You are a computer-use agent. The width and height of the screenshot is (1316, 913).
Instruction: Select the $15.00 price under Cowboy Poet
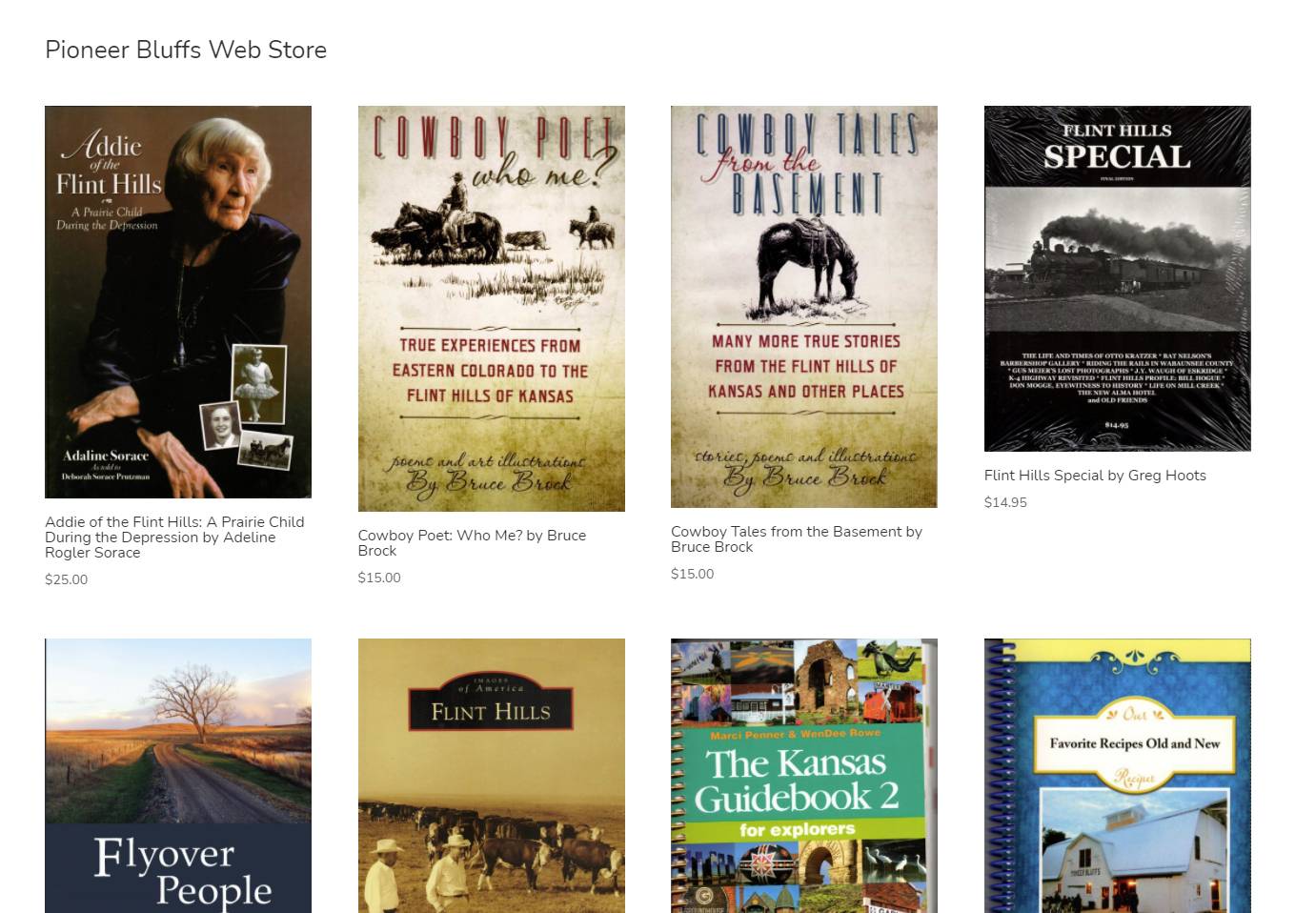[x=379, y=578]
